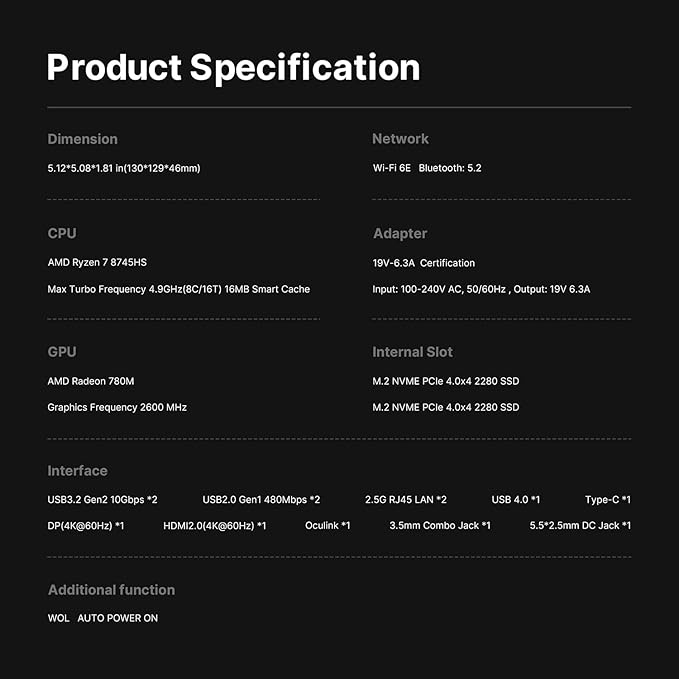Click AUTO POWER ON text
The width and height of the screenshot is (679, 679).
tap(117, 618)
